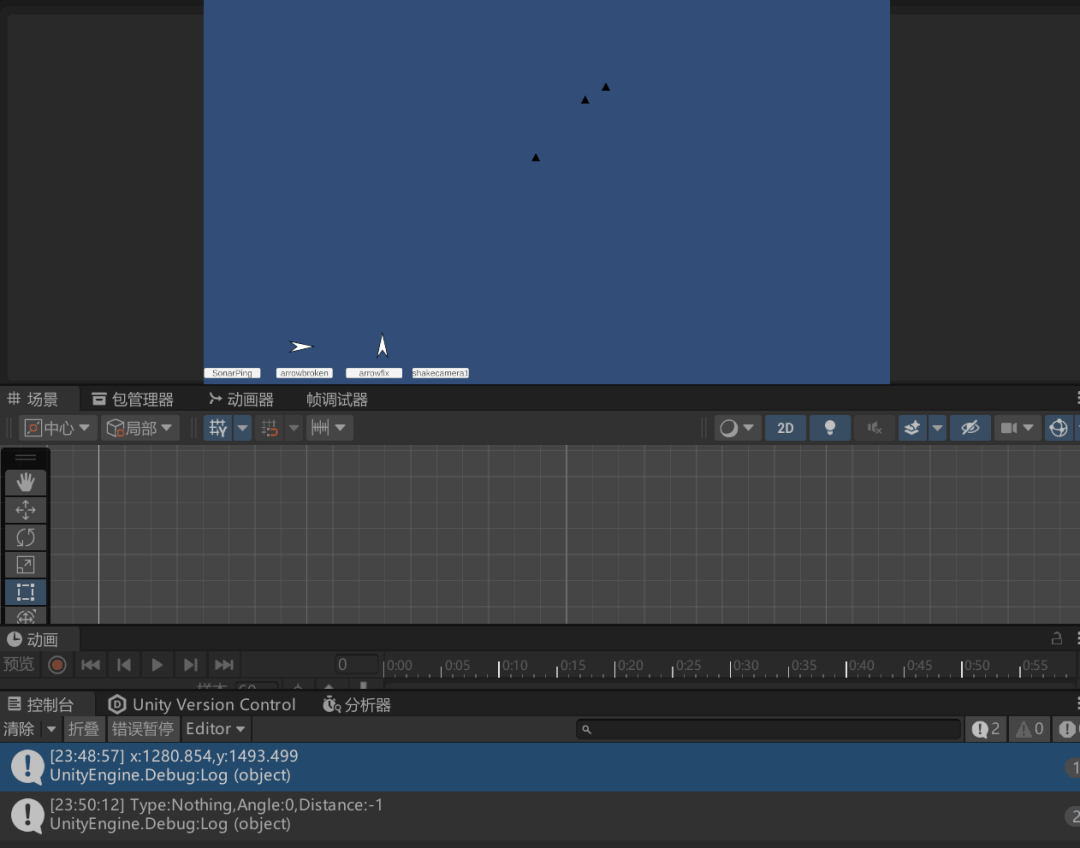Select the Hand (view) tool
1080x848 pixels.
coord(25,482)
